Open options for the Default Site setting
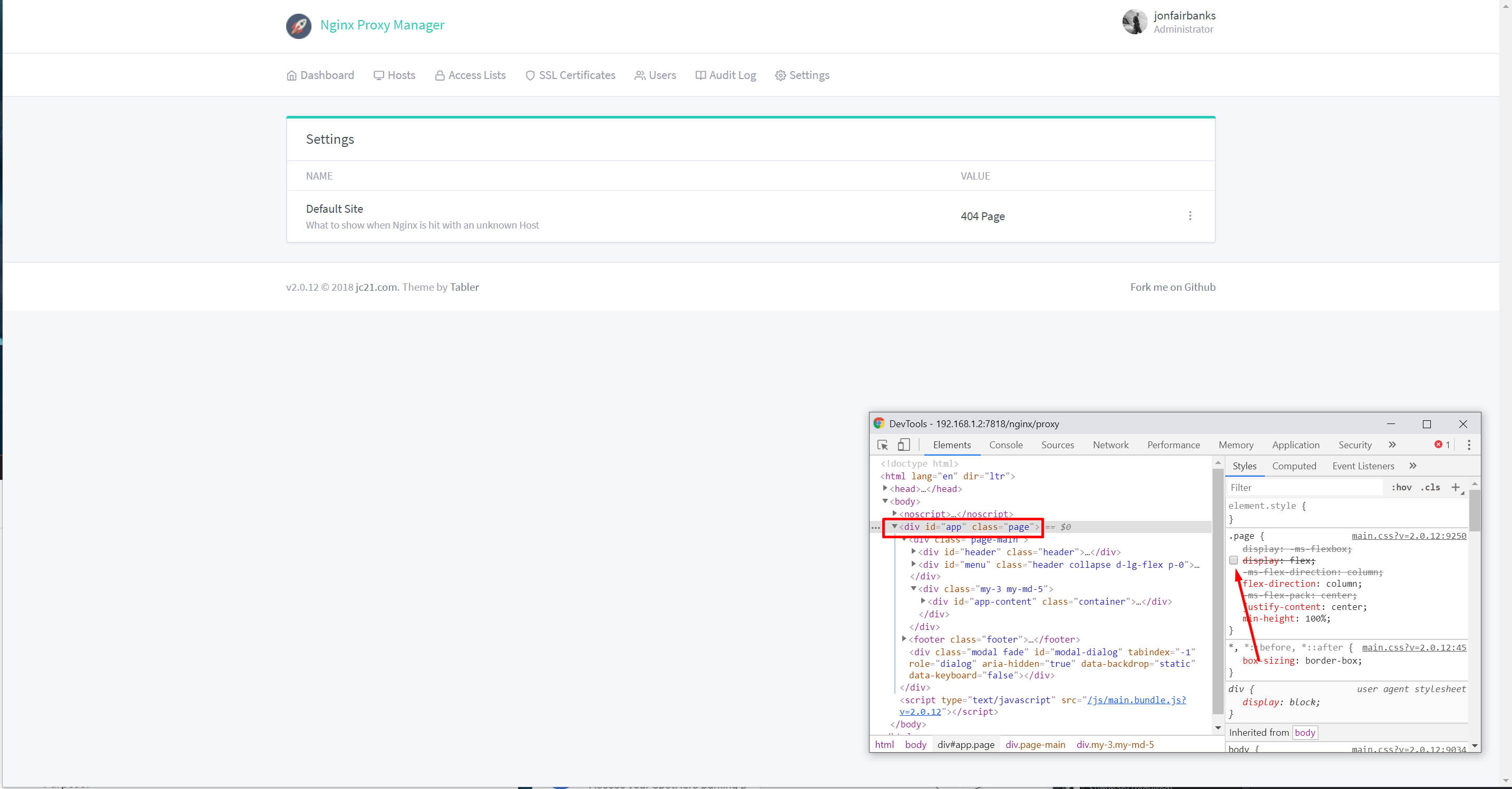The image size is (1512, 789). coord(1191,216)
